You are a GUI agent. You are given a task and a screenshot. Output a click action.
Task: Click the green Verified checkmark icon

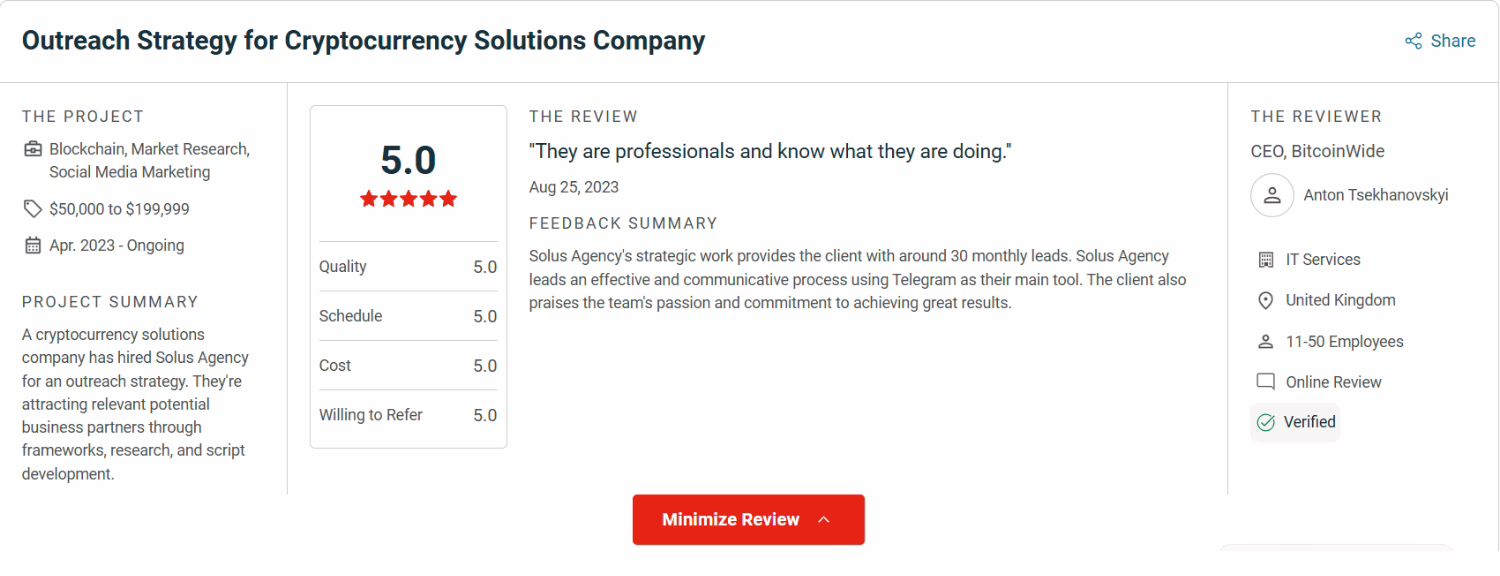point(1265,423)
